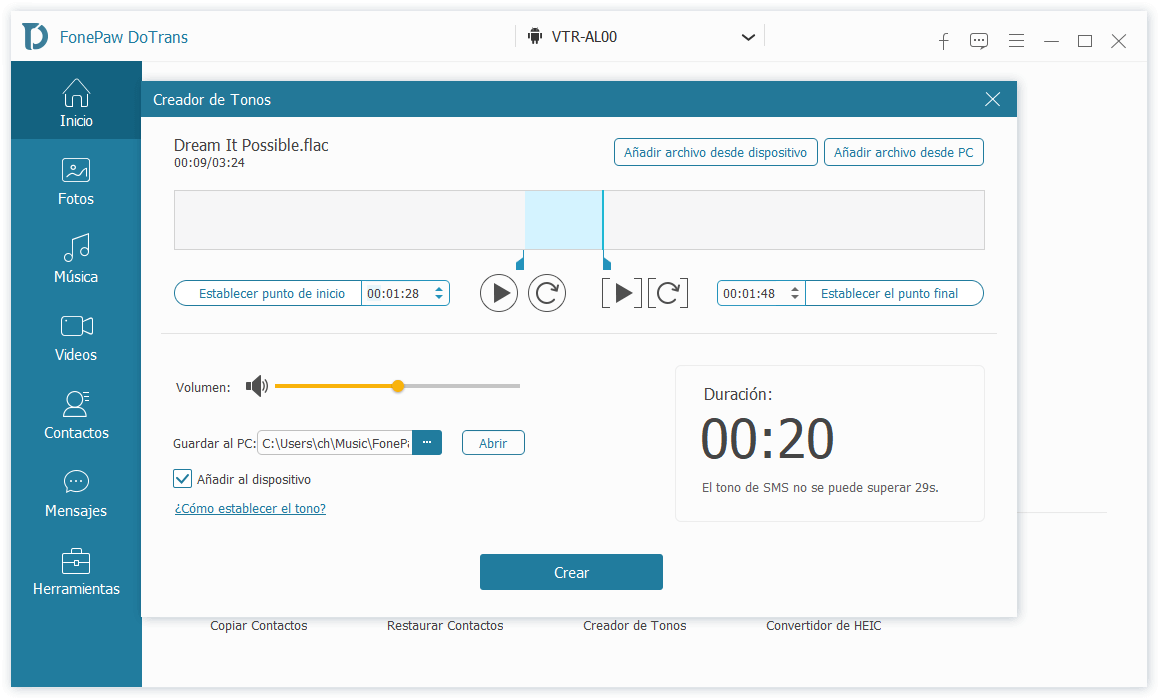Play the full audio track
The width and height of the screenshot is (1160, 700).
click(499, 293)
